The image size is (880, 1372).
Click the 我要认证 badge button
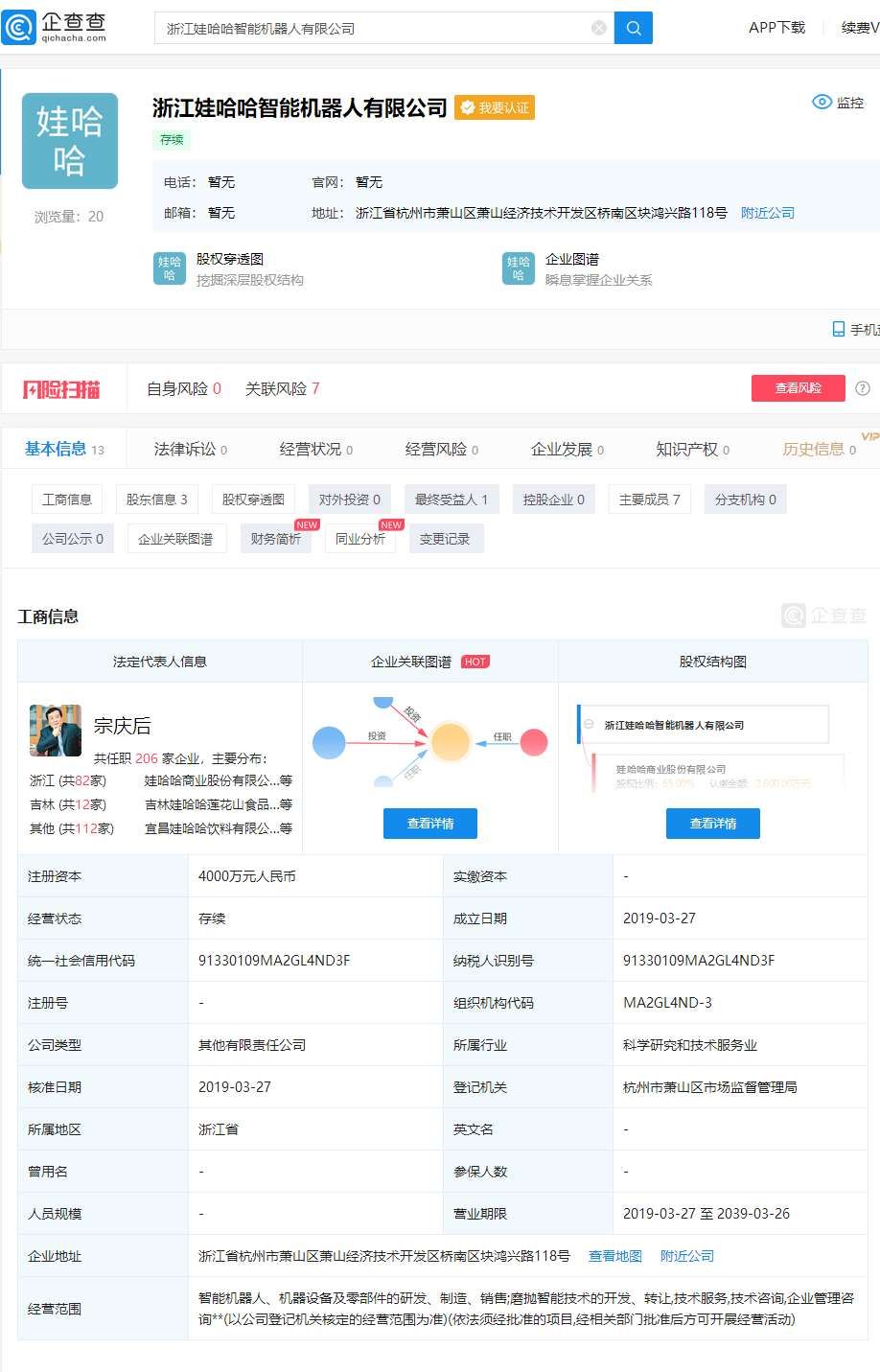pyautogui.click(x=495, y=108)
